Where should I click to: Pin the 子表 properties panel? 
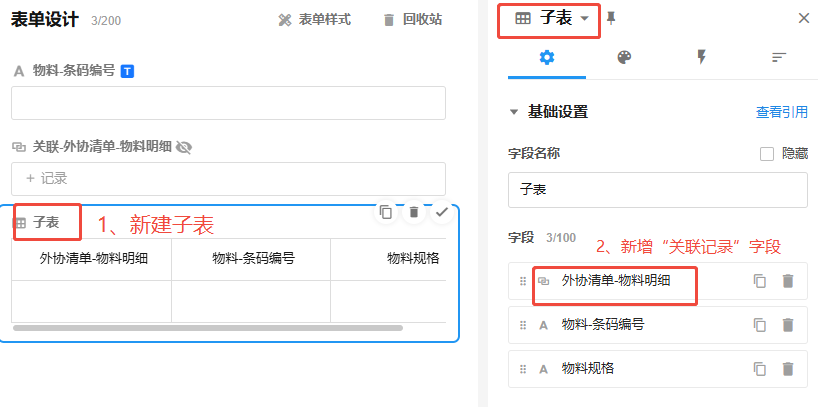pos(612,18)
